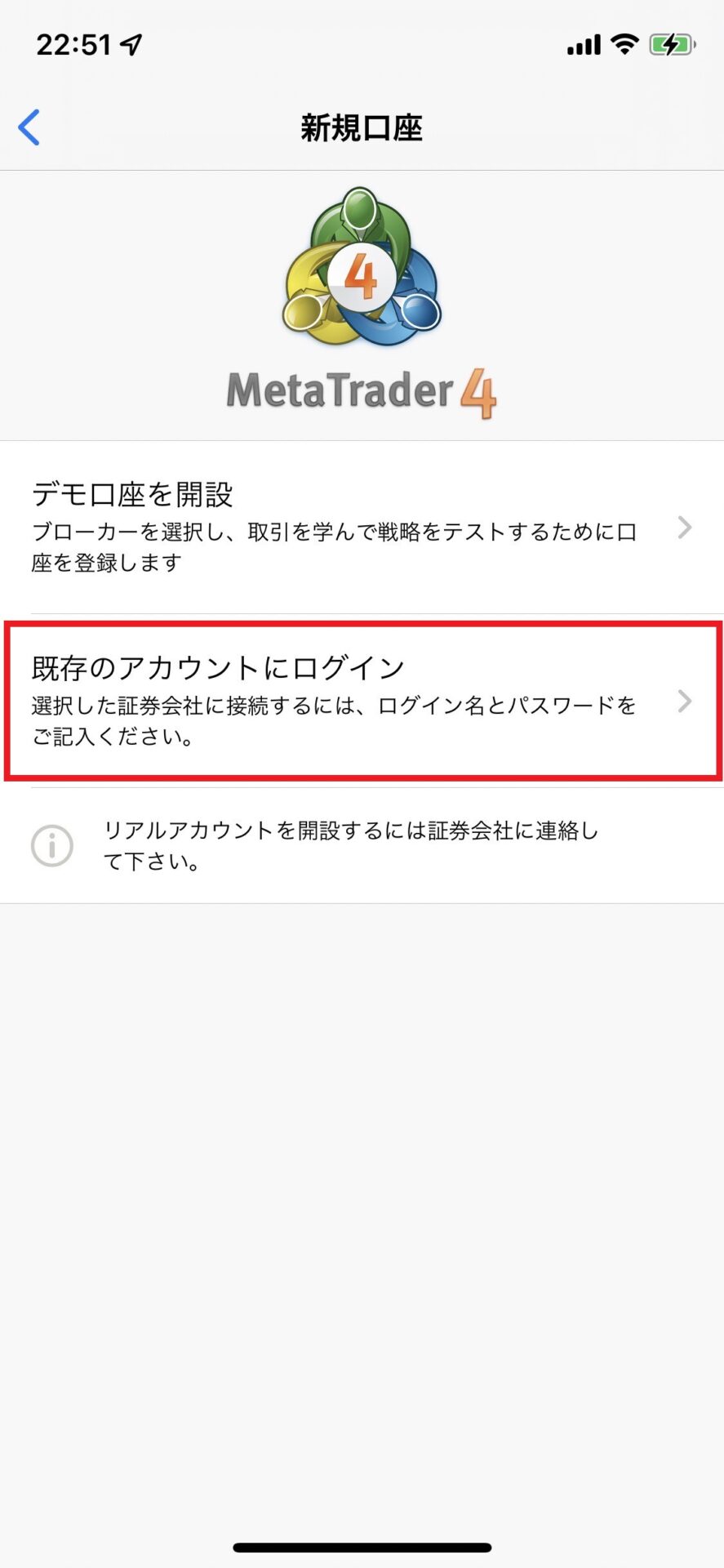Image resolution: width=724 pixels, height=1568 pixels.
Task: Tap the Wi-Fi status icon
Action: click(x=624, y=44)
